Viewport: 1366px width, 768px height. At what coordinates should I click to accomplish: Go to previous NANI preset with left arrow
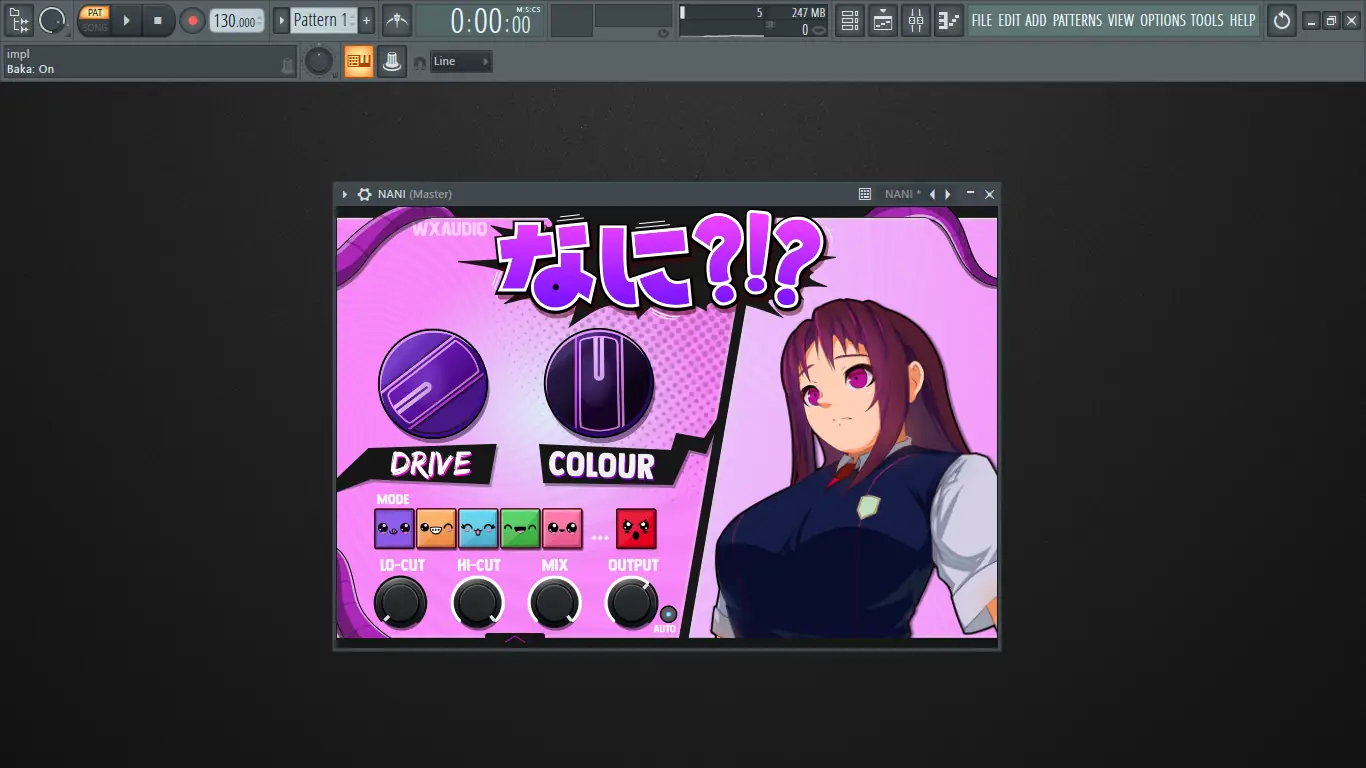932,194
